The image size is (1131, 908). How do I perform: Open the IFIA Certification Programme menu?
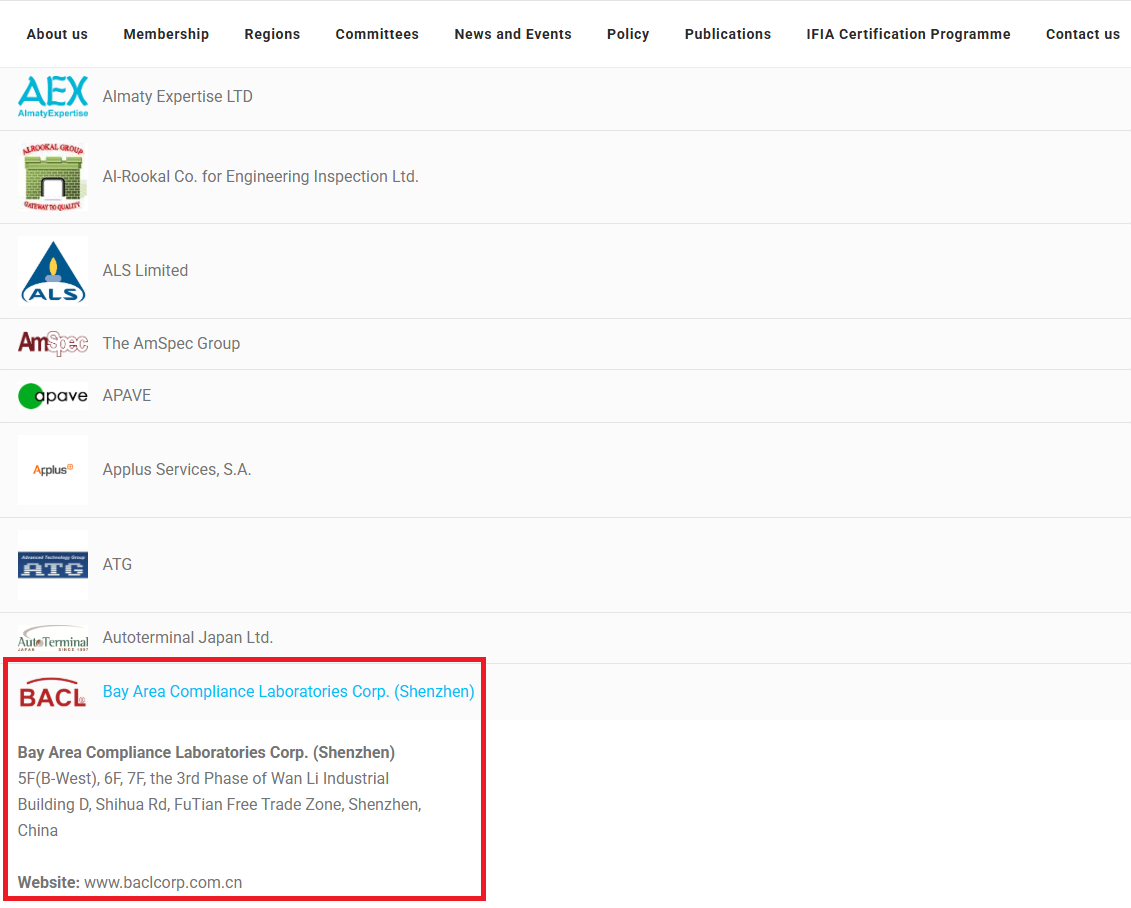(x=908, y=34)
